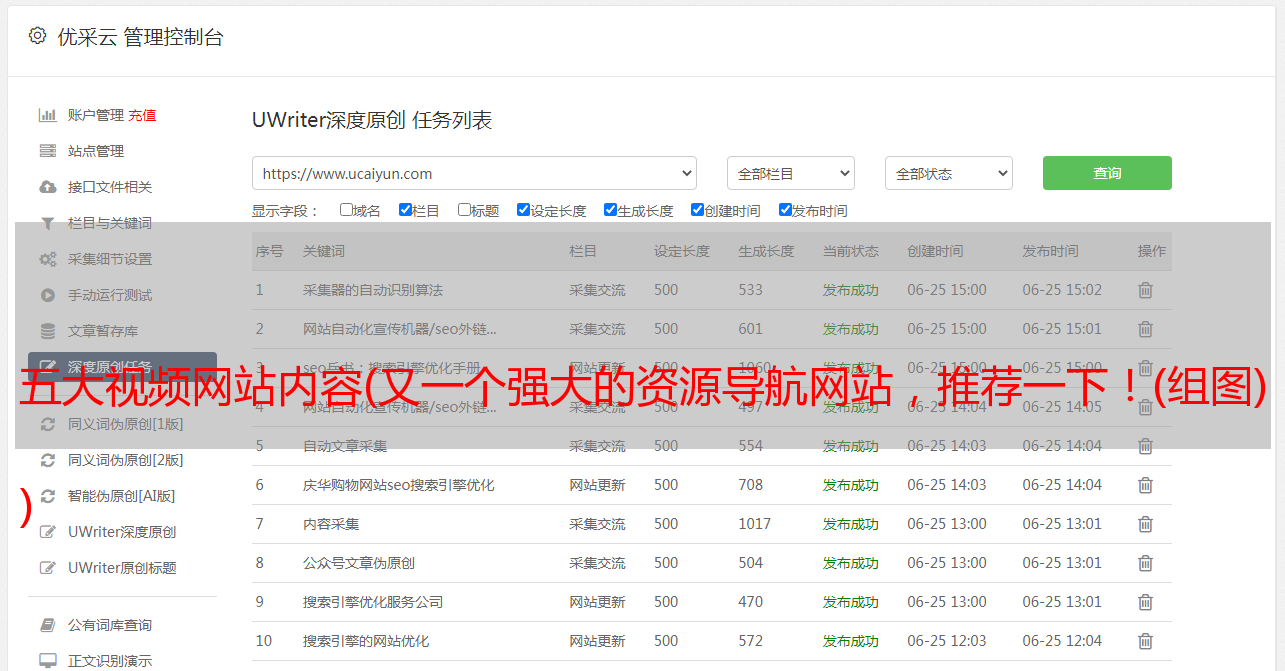The height and width of the screenshot is (671, 1285).
Task: Enable the 域名 display field checkbox
Action: coord(346,210)
